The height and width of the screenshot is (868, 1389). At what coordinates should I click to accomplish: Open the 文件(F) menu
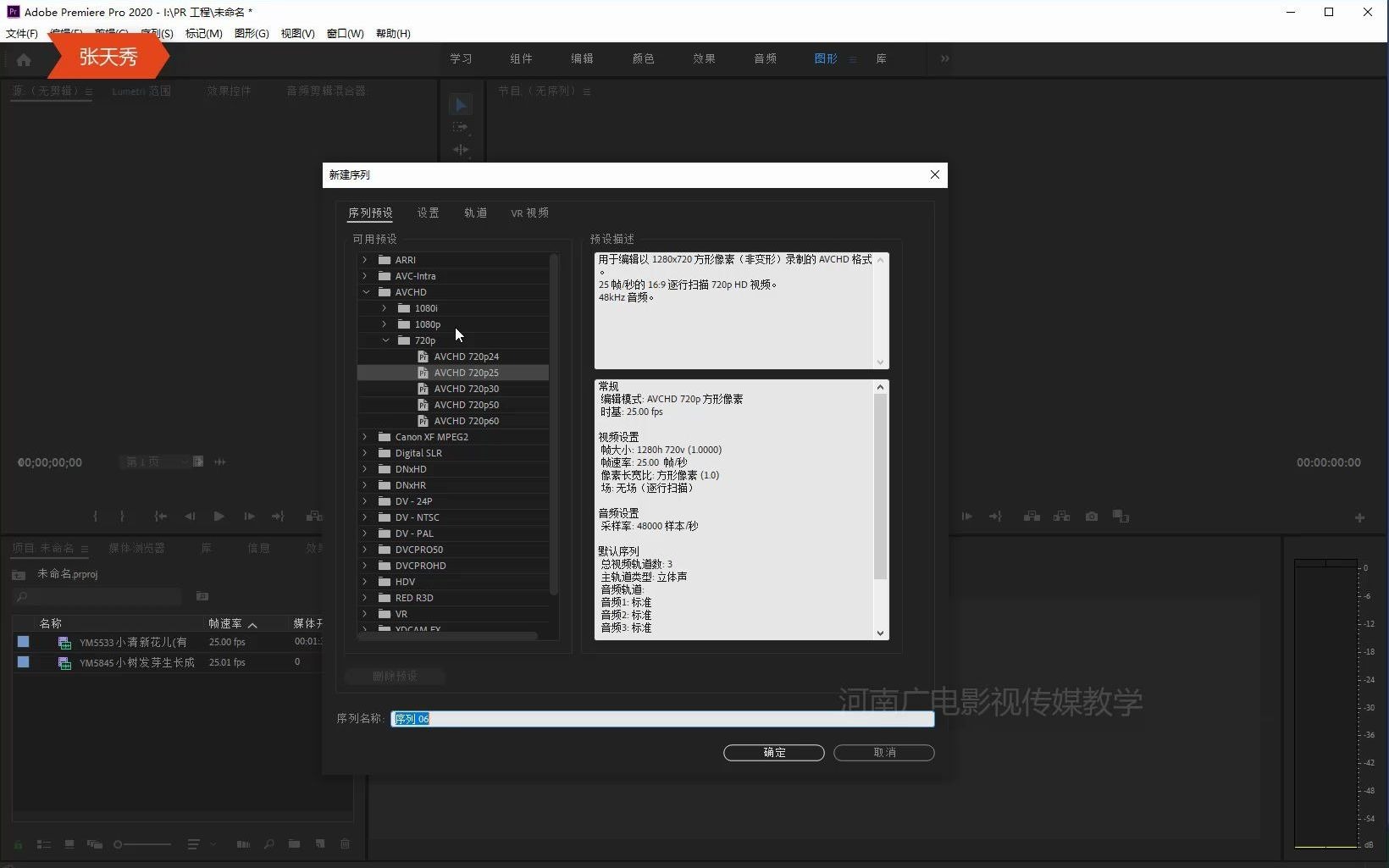(22, 34)
